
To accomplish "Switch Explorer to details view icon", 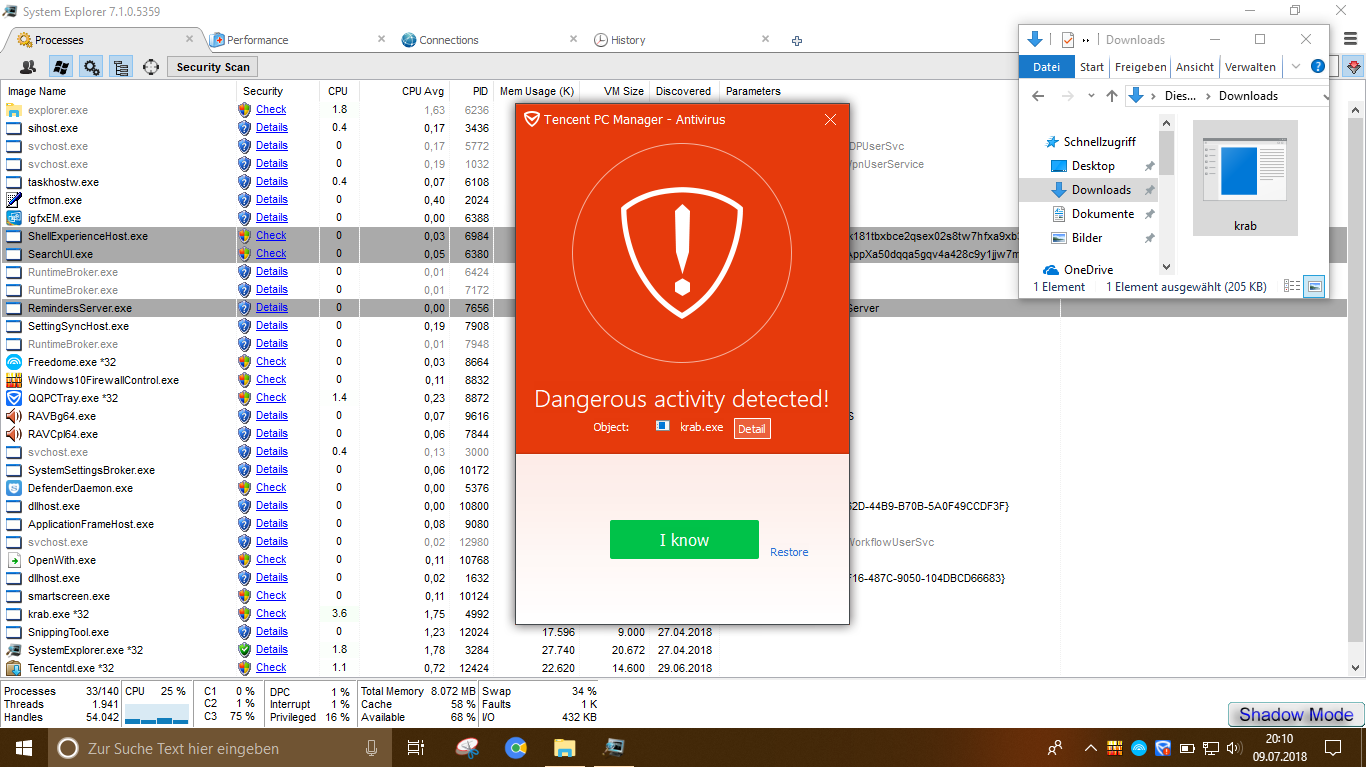I will (1292, 287).
